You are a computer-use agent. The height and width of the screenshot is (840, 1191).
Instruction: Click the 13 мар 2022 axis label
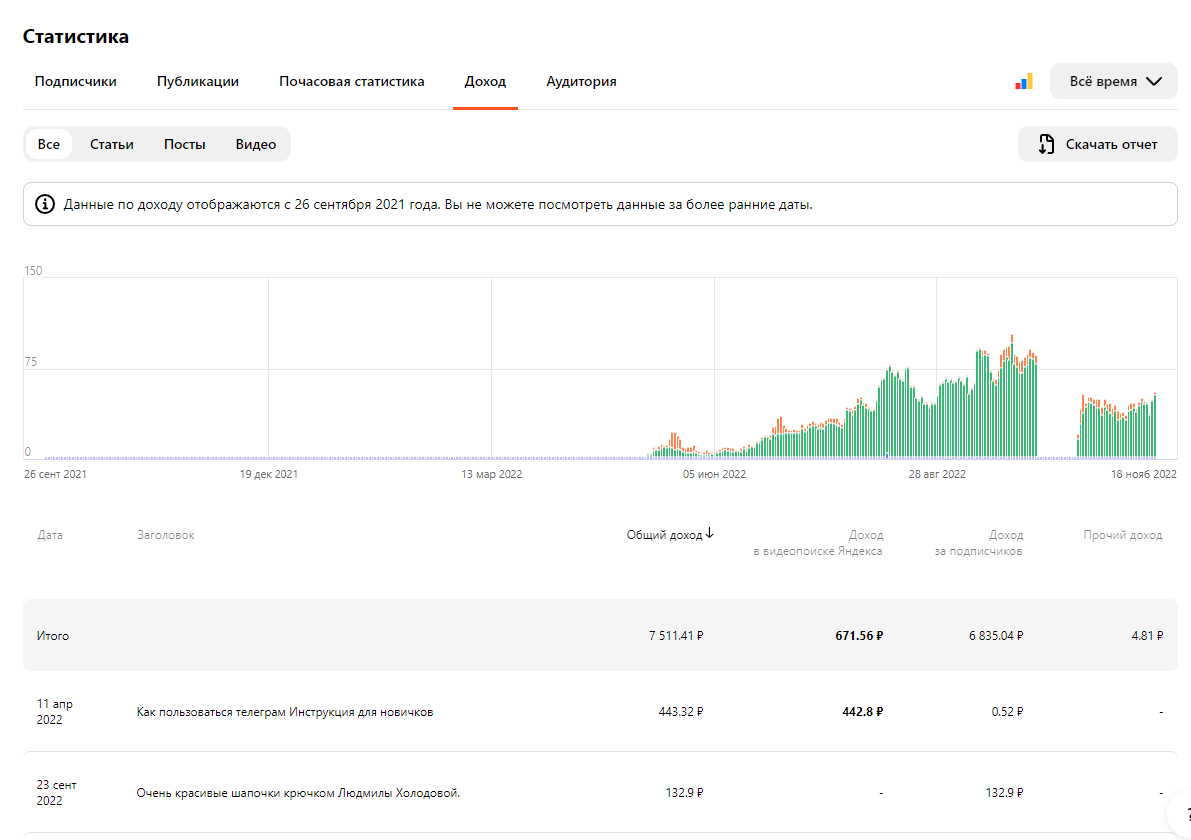[x=491, y=474]
